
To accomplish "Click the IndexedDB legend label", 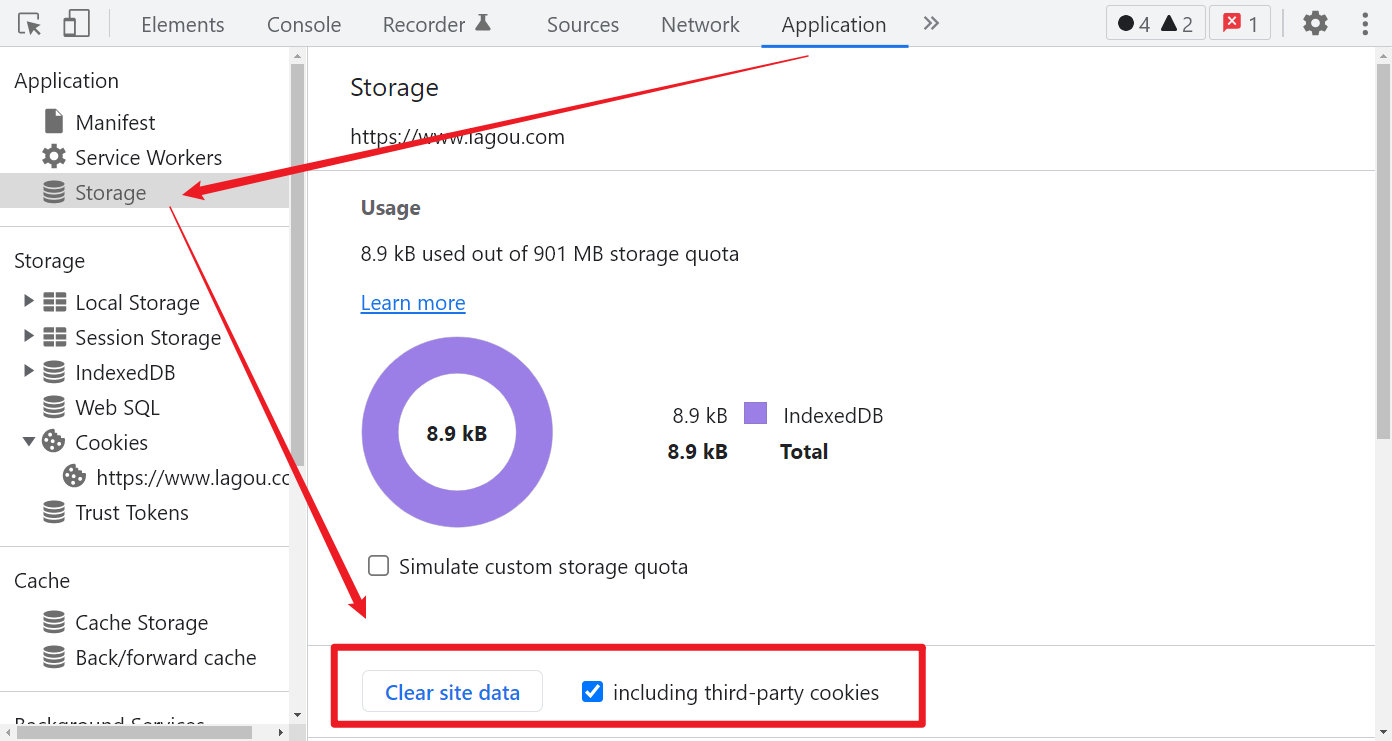I will click(x=833, y=415).
